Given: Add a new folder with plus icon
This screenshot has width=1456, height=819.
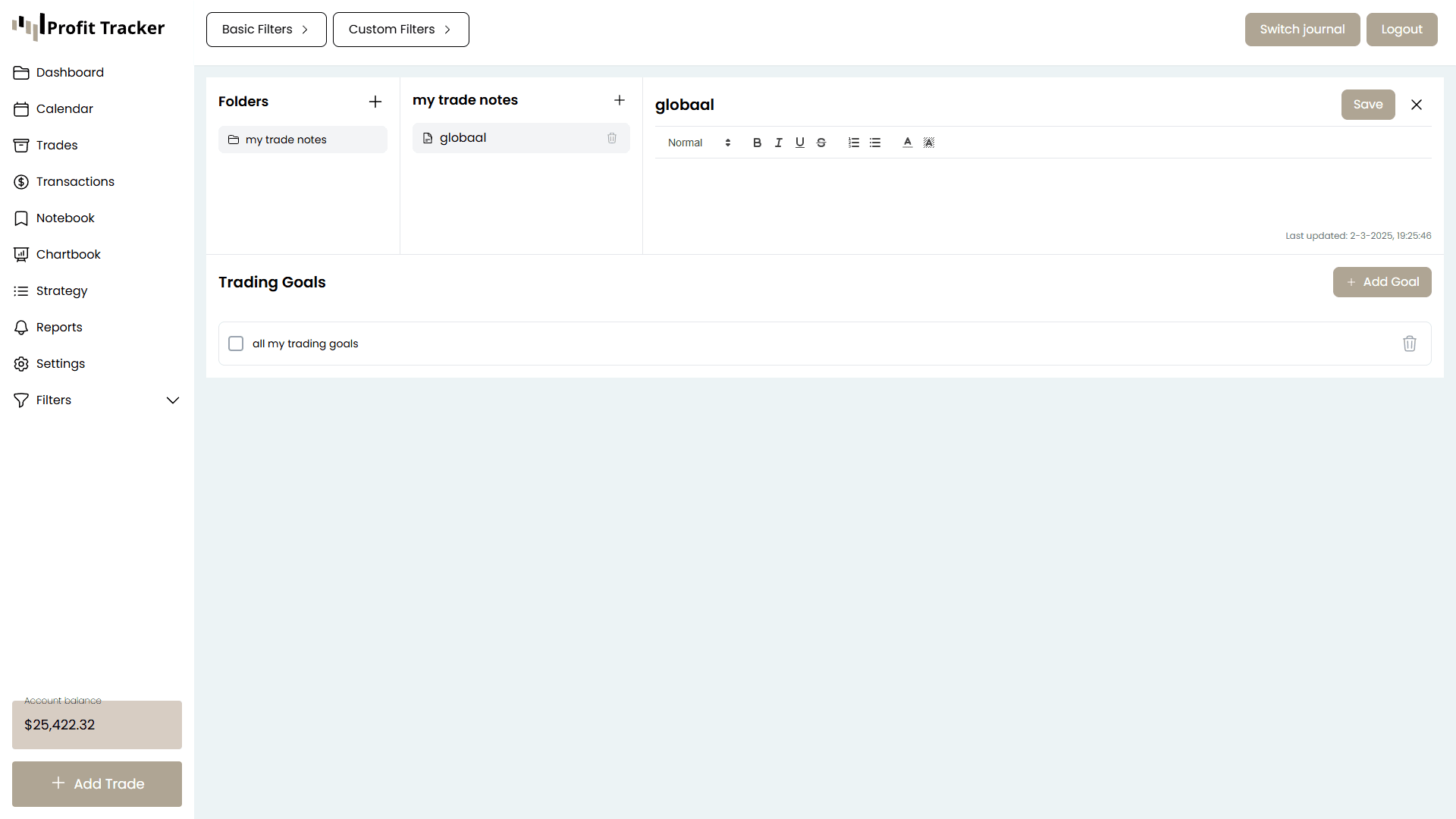Looking at the screenshot, I should pyautogui.click(x=375, y=102).
